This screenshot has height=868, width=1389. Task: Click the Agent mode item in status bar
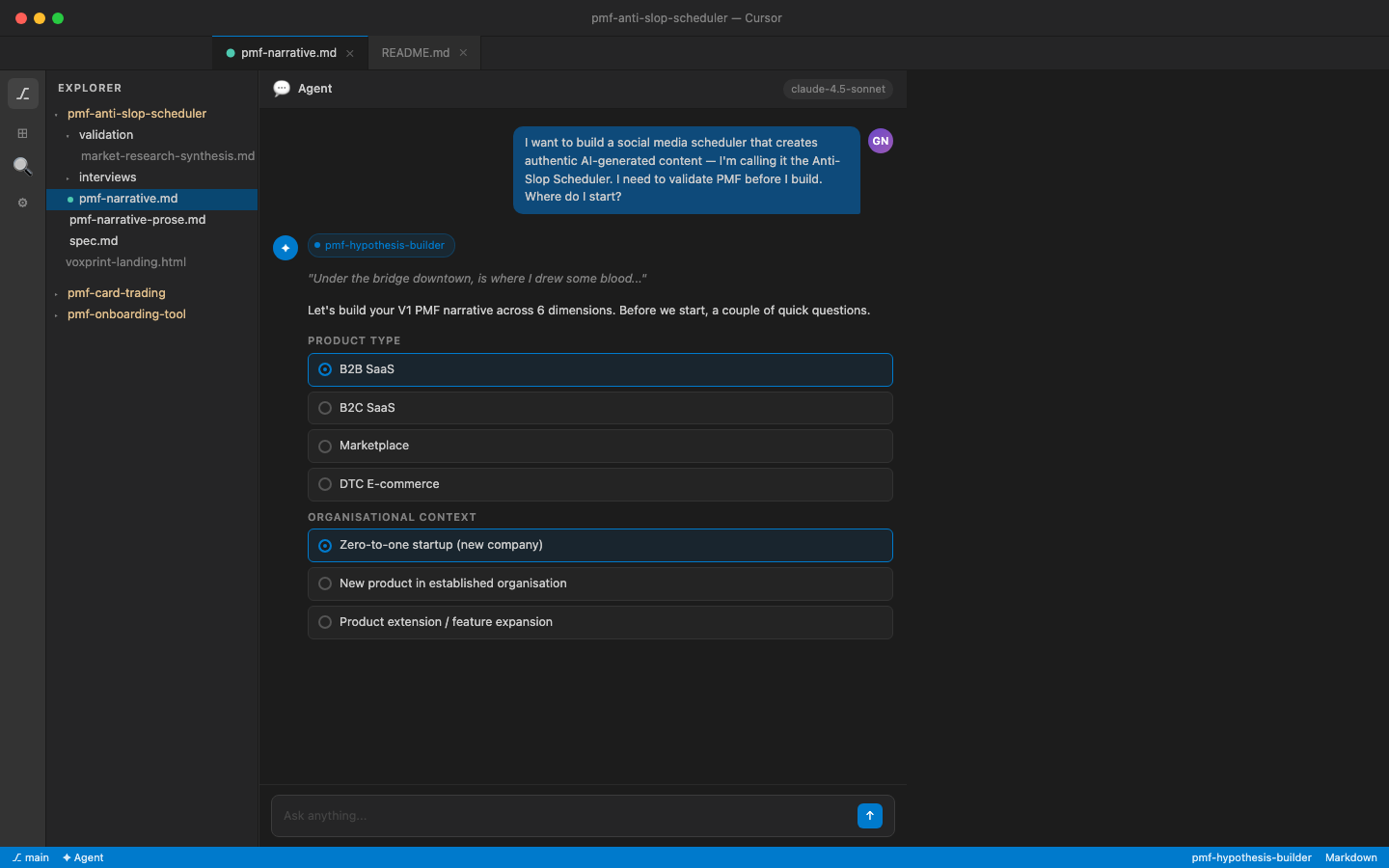(x=83, y=857)
